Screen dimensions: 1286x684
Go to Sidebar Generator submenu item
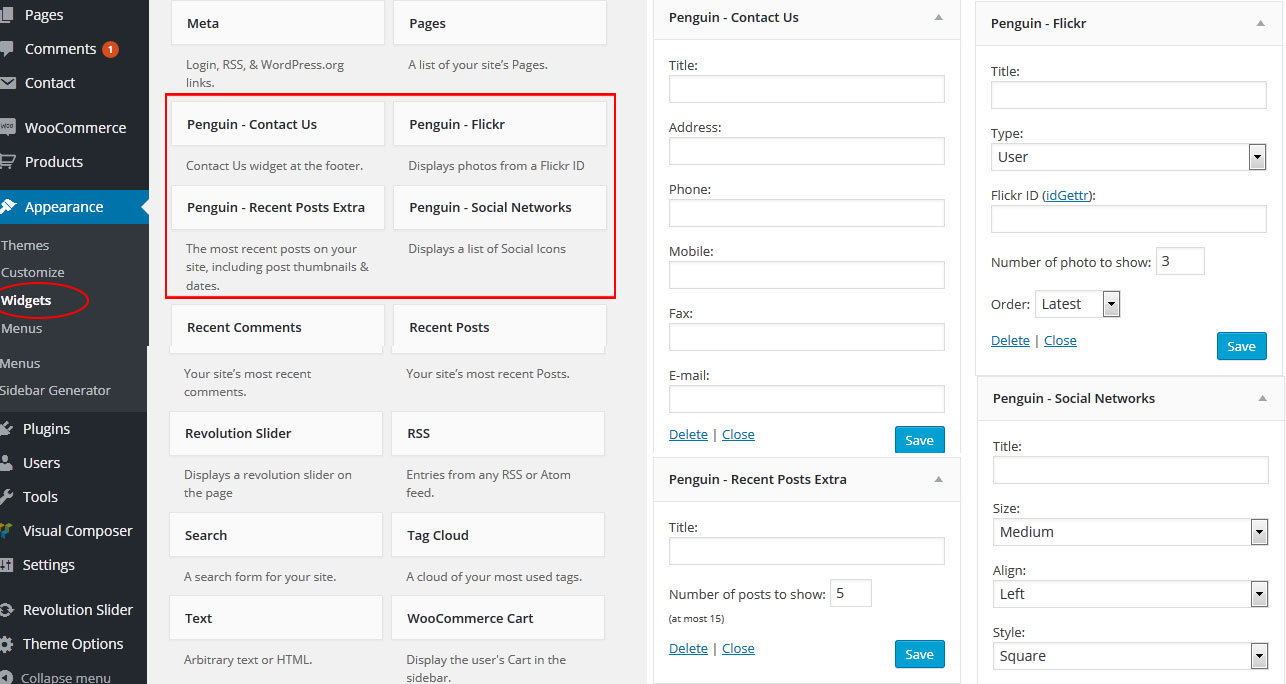(56, 390)
